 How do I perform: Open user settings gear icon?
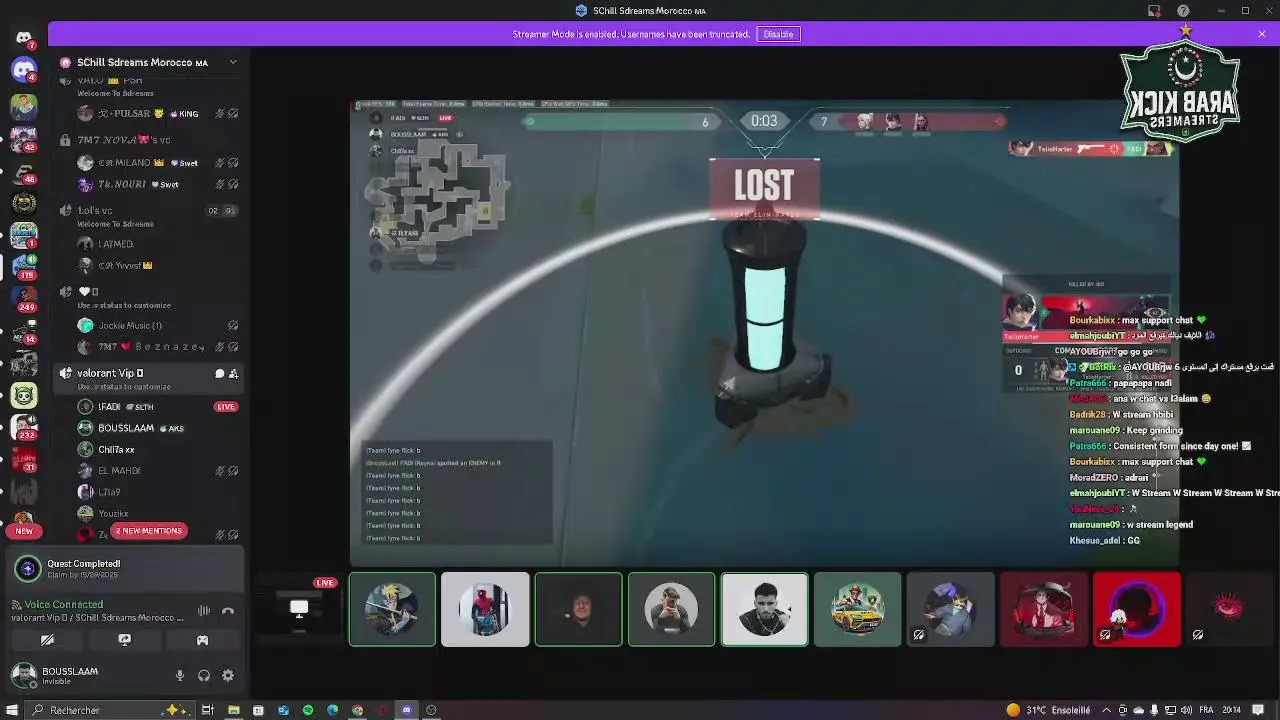point(228,676)
